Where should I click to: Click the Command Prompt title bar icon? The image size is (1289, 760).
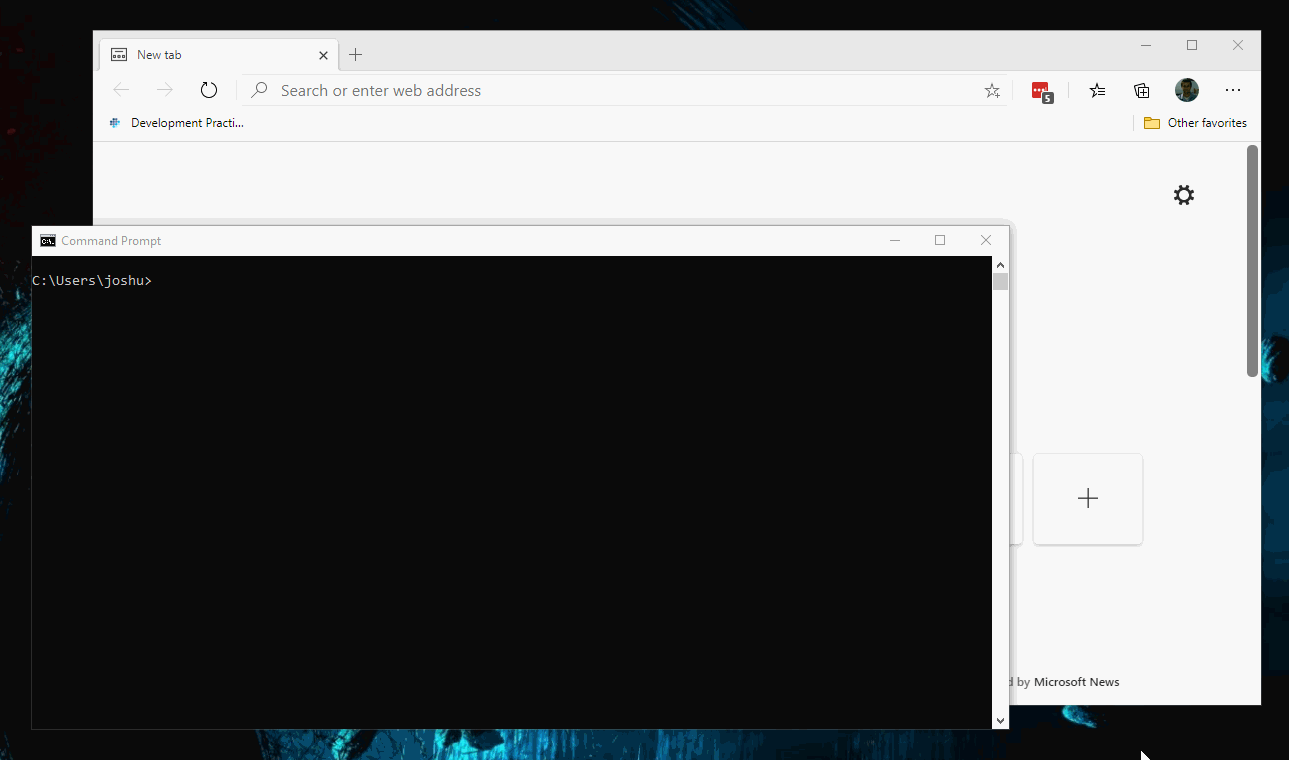click(x=47, y=240)
